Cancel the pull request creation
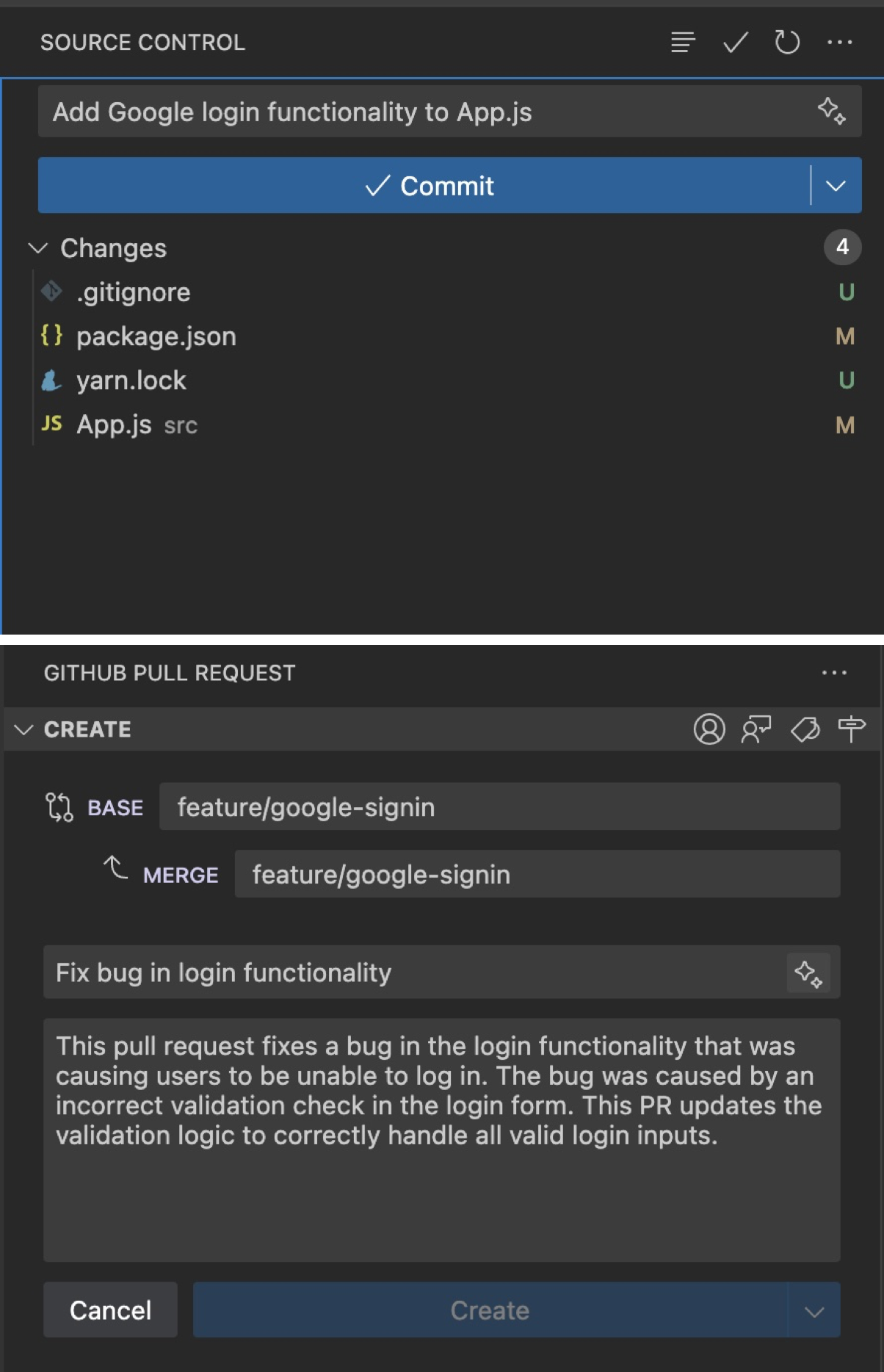 pos(110,1310)
